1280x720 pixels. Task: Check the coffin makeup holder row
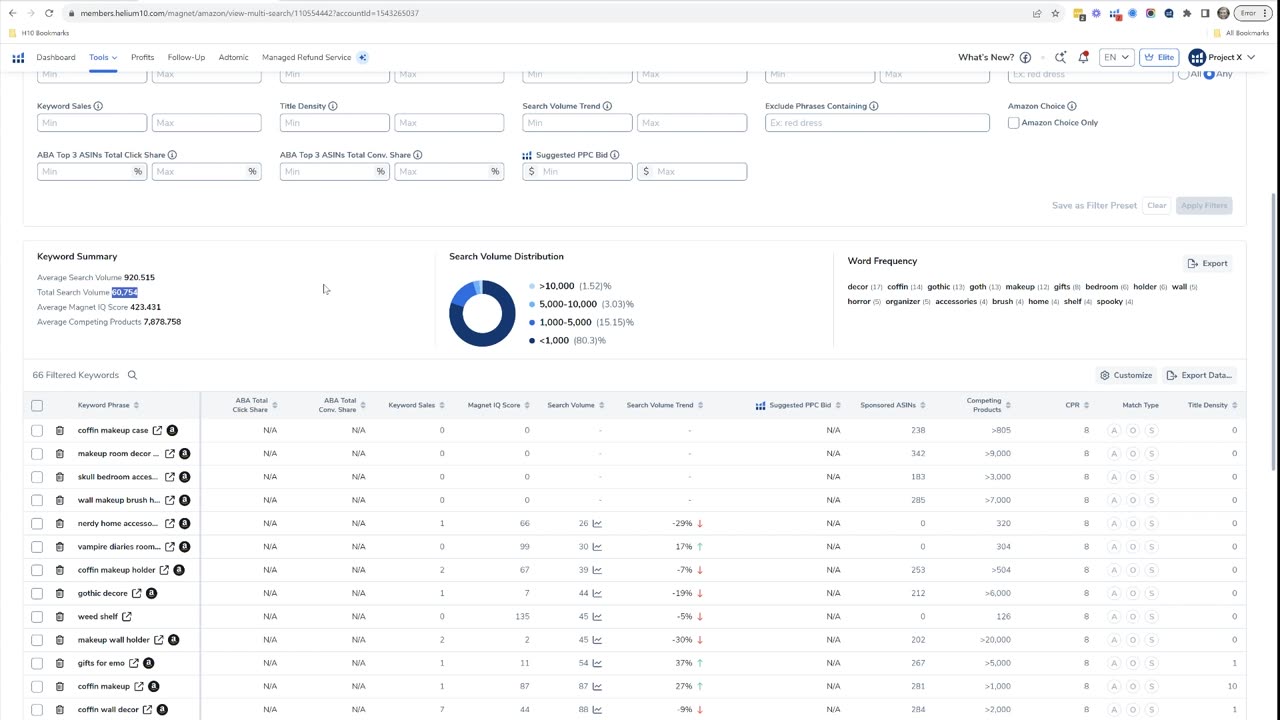pyautogui.click(x=37, y=570)
